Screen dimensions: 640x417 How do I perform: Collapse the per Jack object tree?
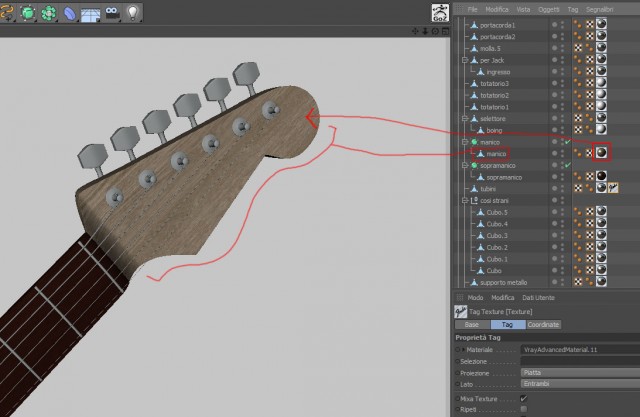[464, 60]
